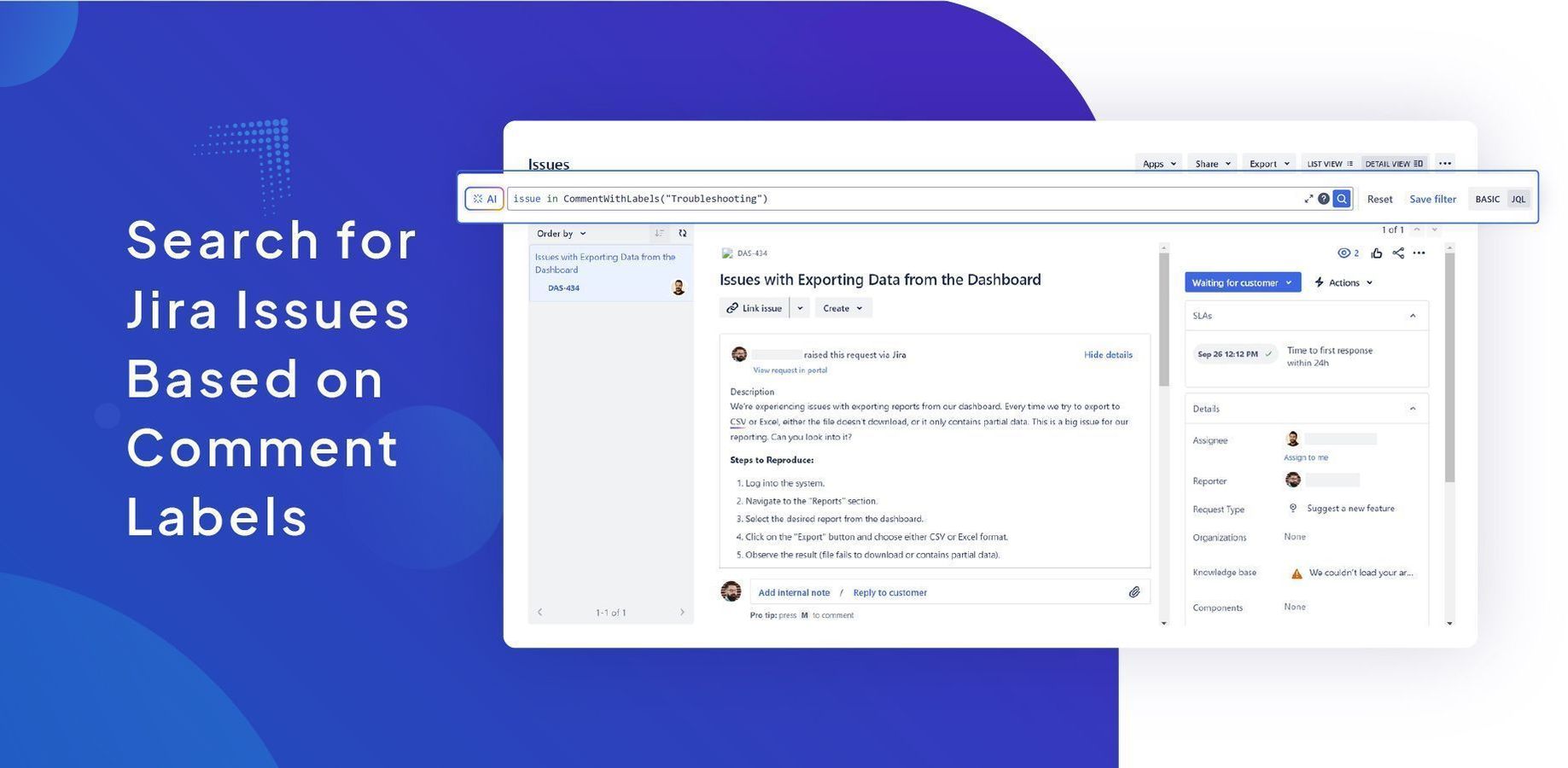Expand the JQL query editor

(1309, 199)
